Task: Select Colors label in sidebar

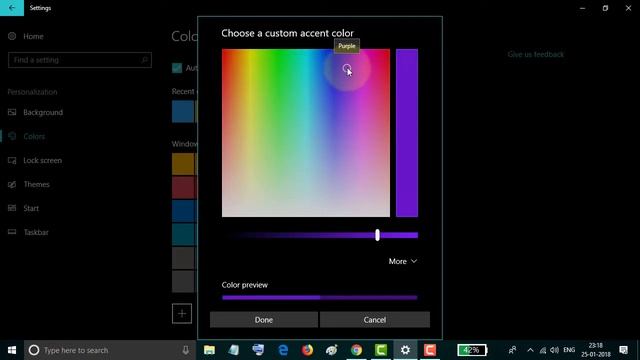Action: point(34,136)
